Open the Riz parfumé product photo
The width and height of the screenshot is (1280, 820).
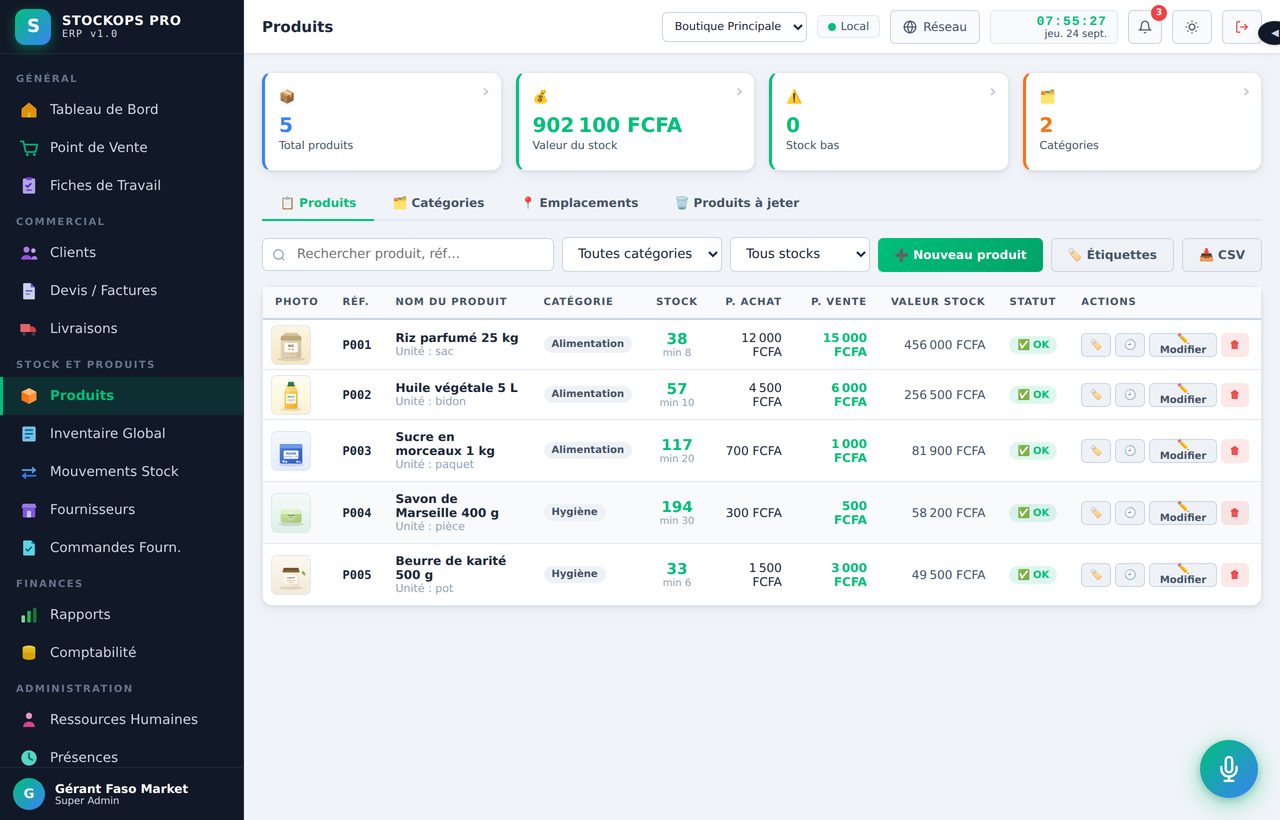(x=291, y=345)
